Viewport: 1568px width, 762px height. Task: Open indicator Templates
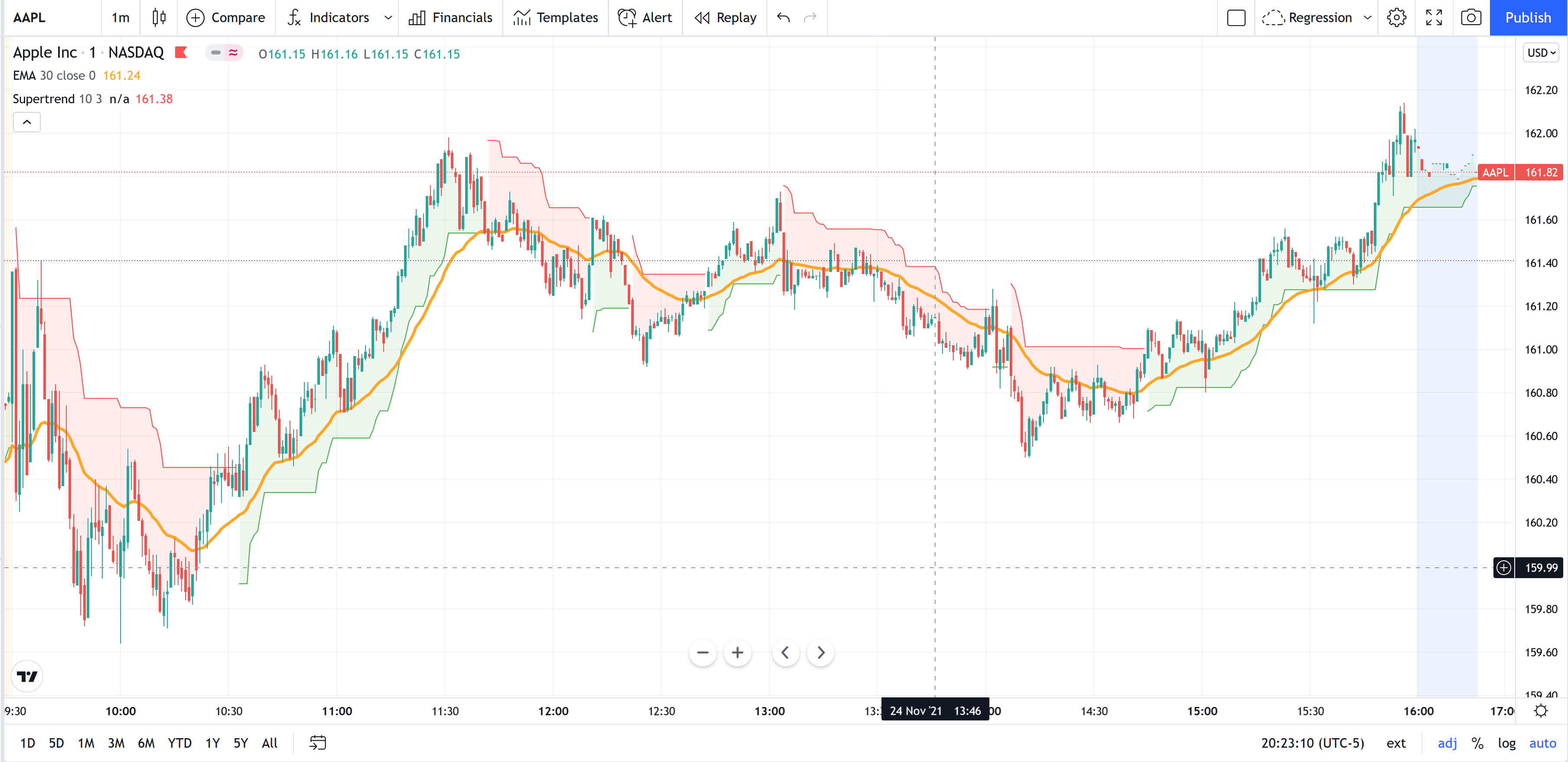pyautogui.click(x=556, y=18)
